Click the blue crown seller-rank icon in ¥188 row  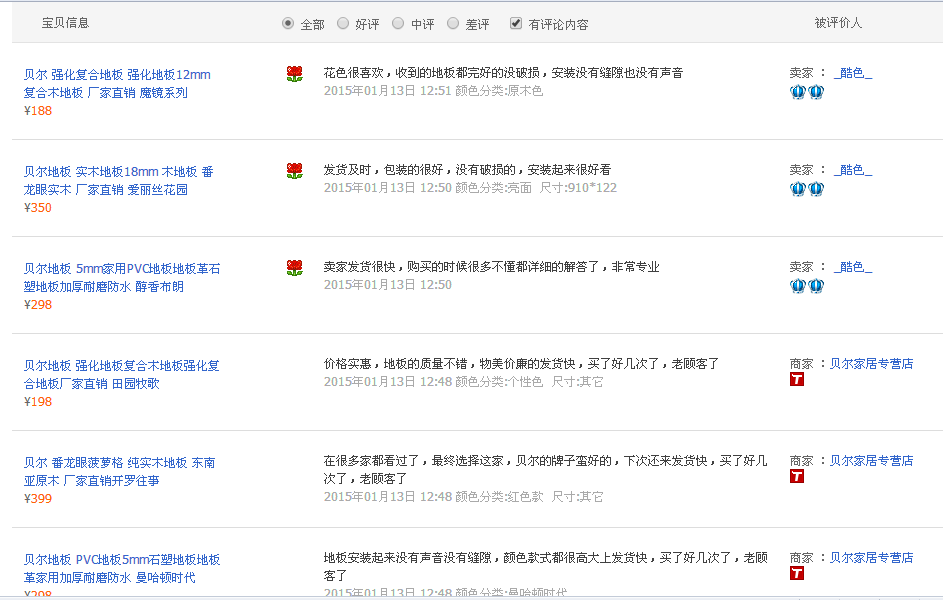coord(806,93)
